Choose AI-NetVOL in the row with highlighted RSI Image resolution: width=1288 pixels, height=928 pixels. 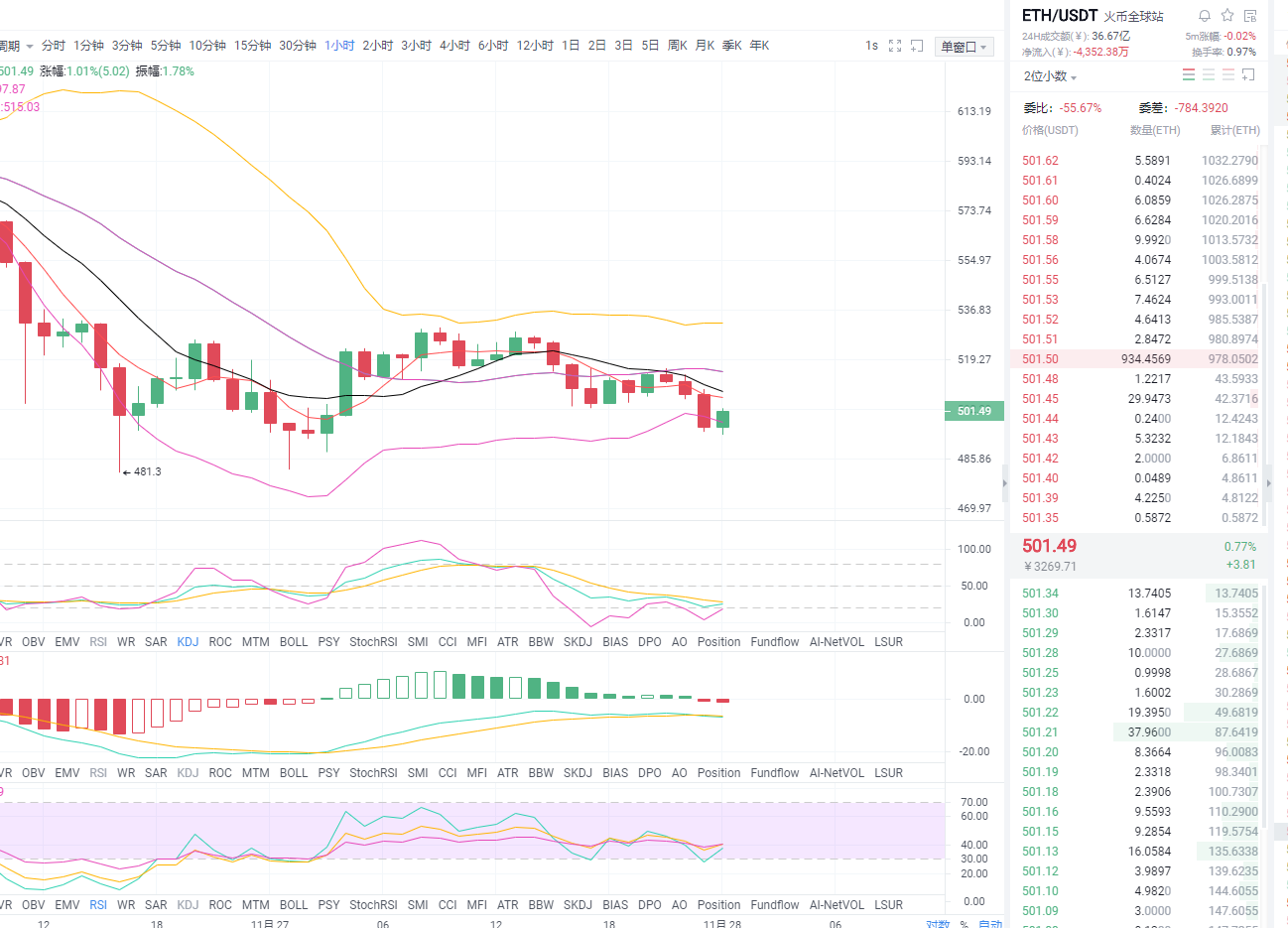(x=837, y=905)
